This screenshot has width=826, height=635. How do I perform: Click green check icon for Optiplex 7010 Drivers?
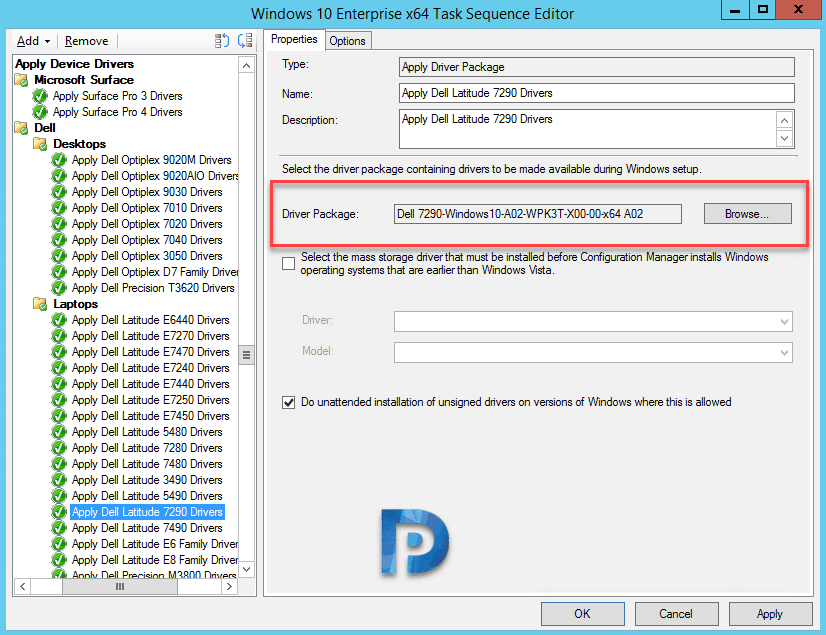(x=59, y=208)
